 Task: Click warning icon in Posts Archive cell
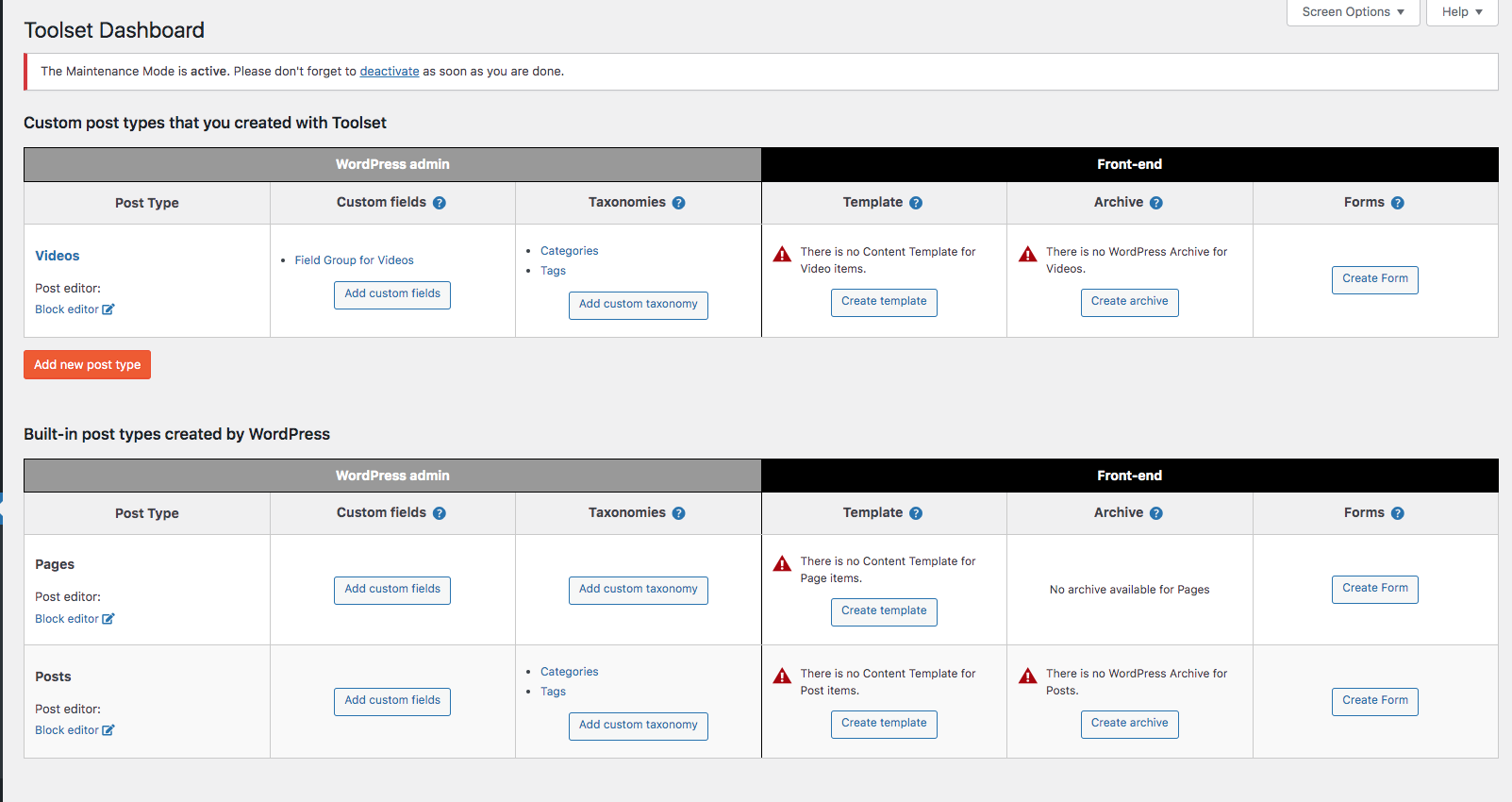pyautogui.click(x=1028, y=676)
